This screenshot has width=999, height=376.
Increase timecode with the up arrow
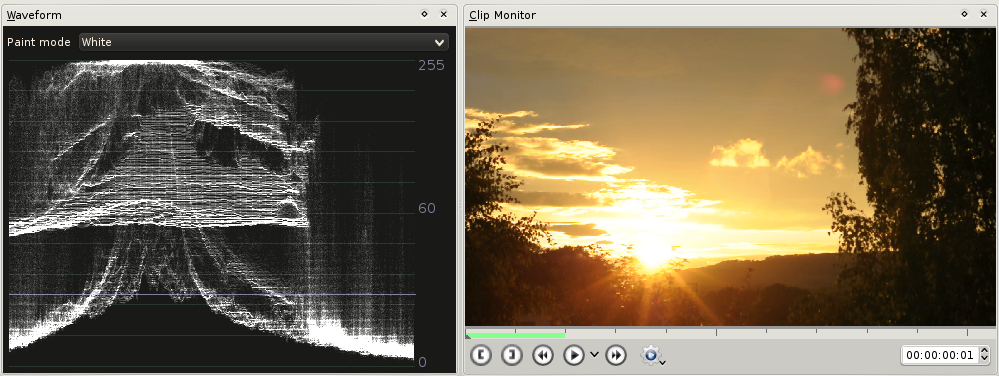[x=984, y=351]
